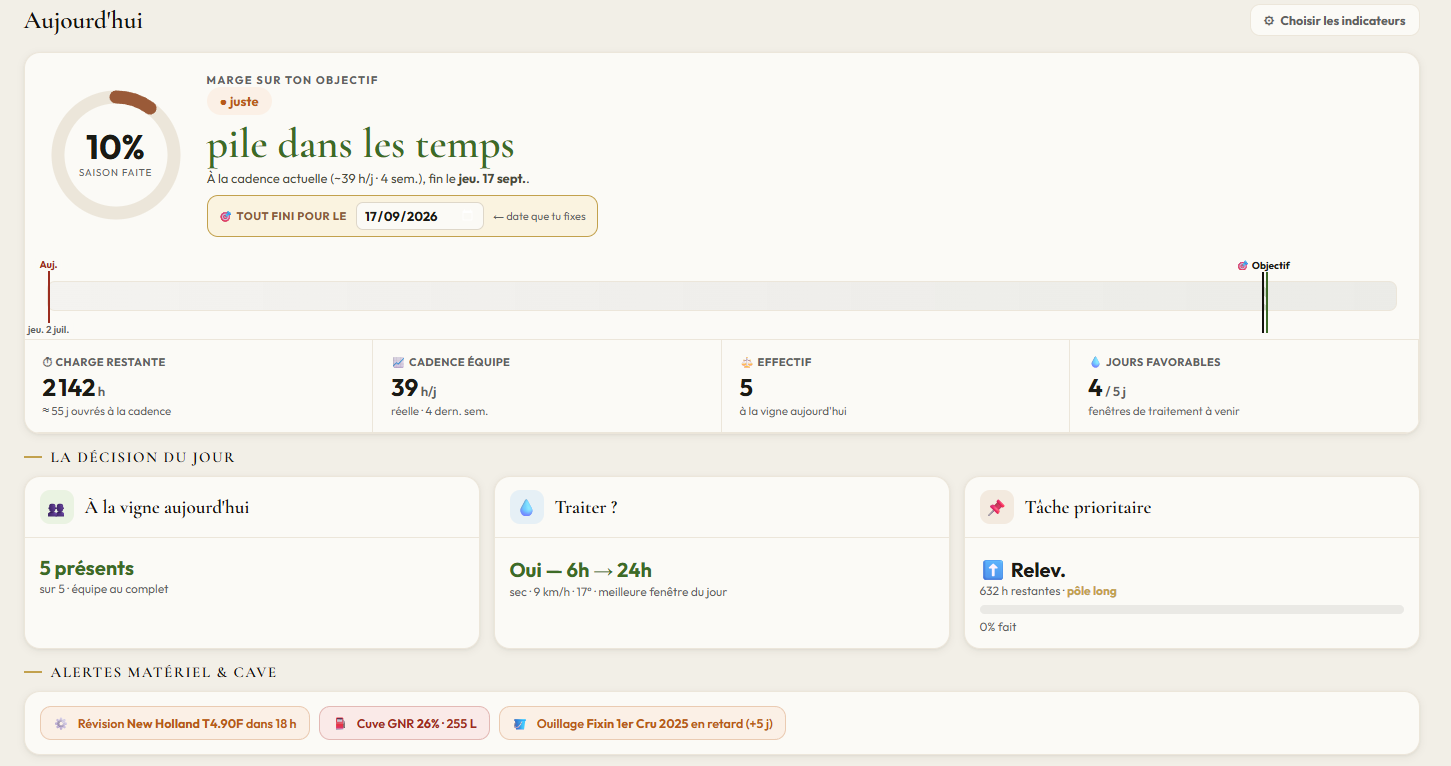Click the droplet icon by JOURS FAVORABLES
The height and width of the screenshot is (766, 1451).
coord(1095,362)
